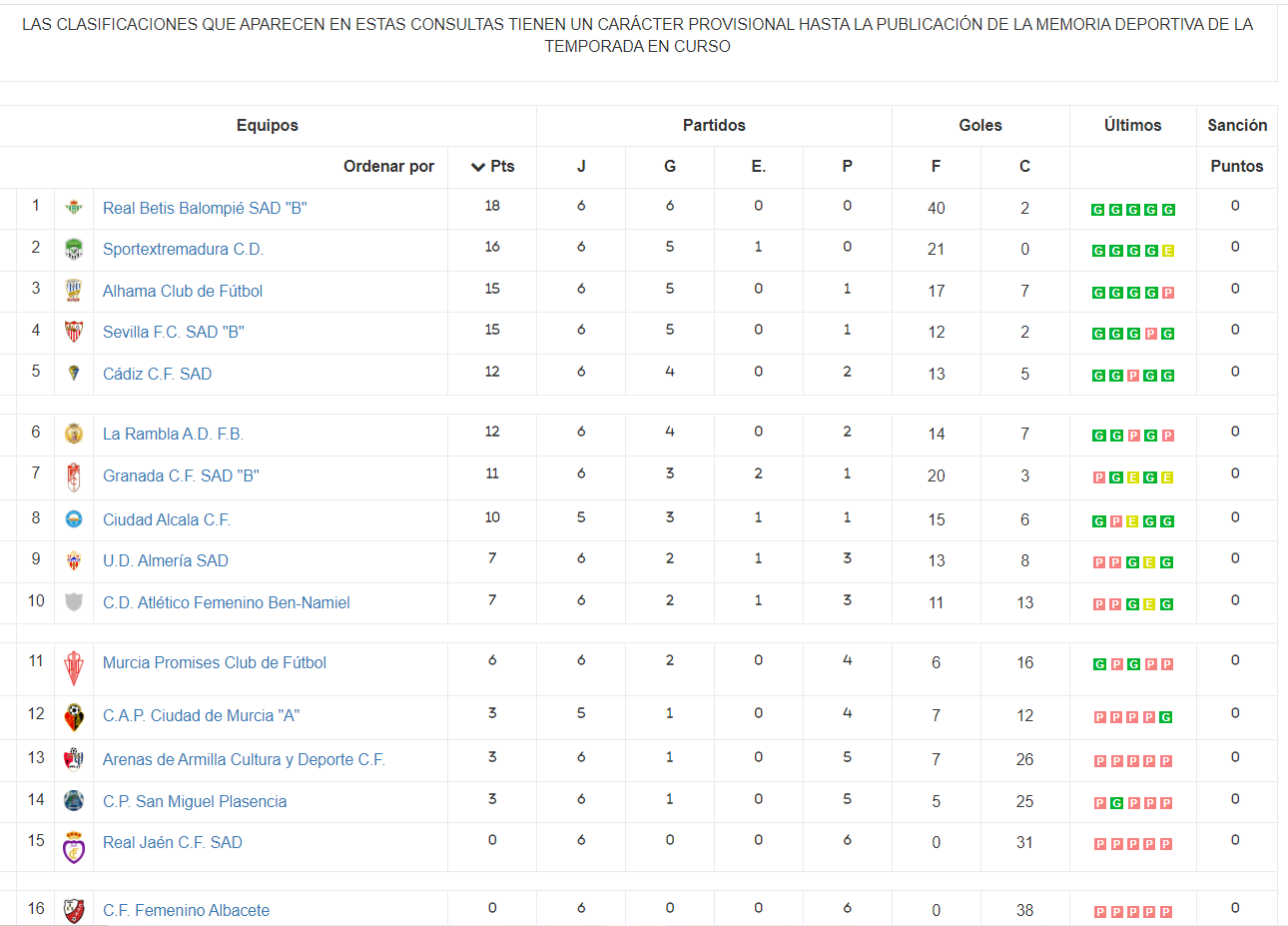This screenshot has height=926, width=1288.
Task: Click the Granada C.F. SAD "B" crest
Action: (74, 477)
